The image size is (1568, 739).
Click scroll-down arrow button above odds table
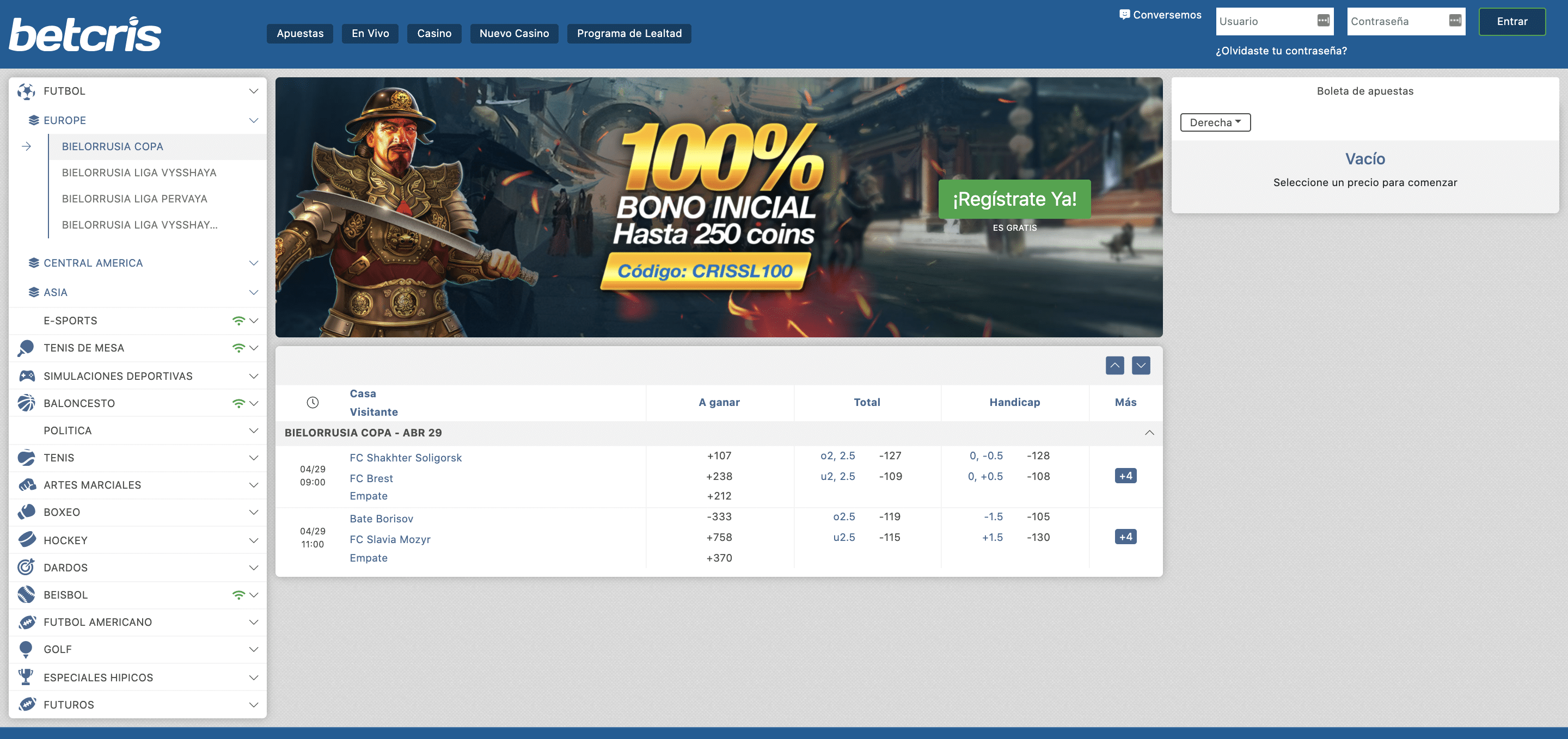pos(1141,366)
